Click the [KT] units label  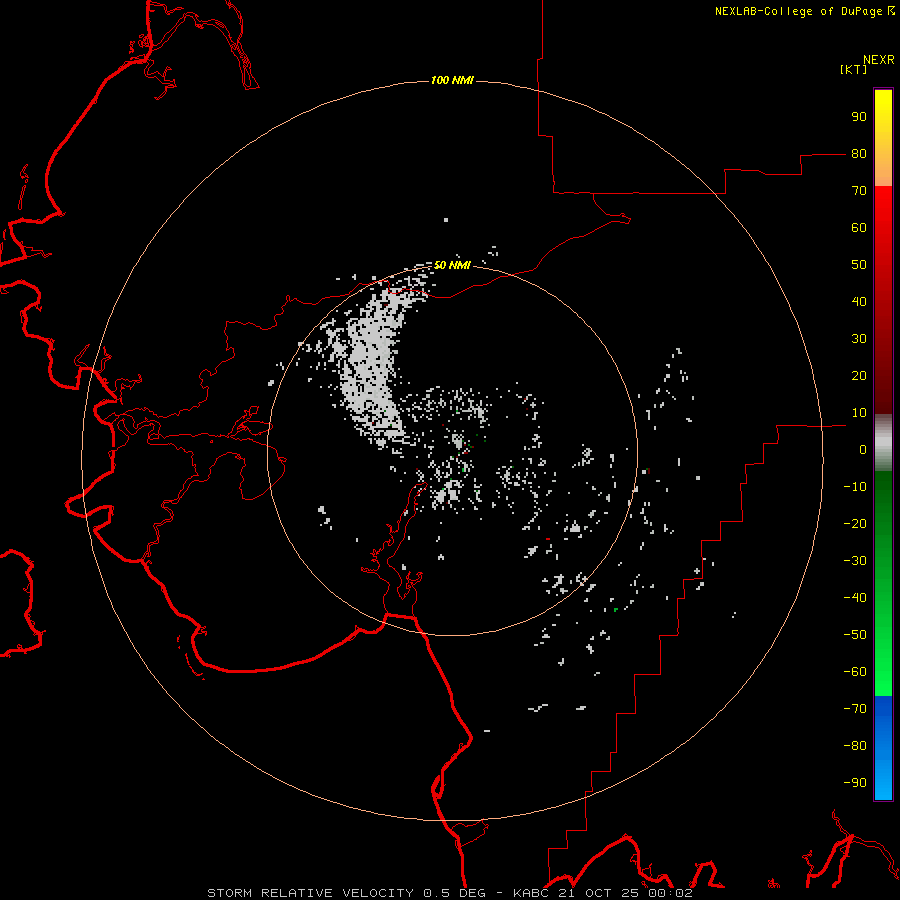click(x=854, y=69)
